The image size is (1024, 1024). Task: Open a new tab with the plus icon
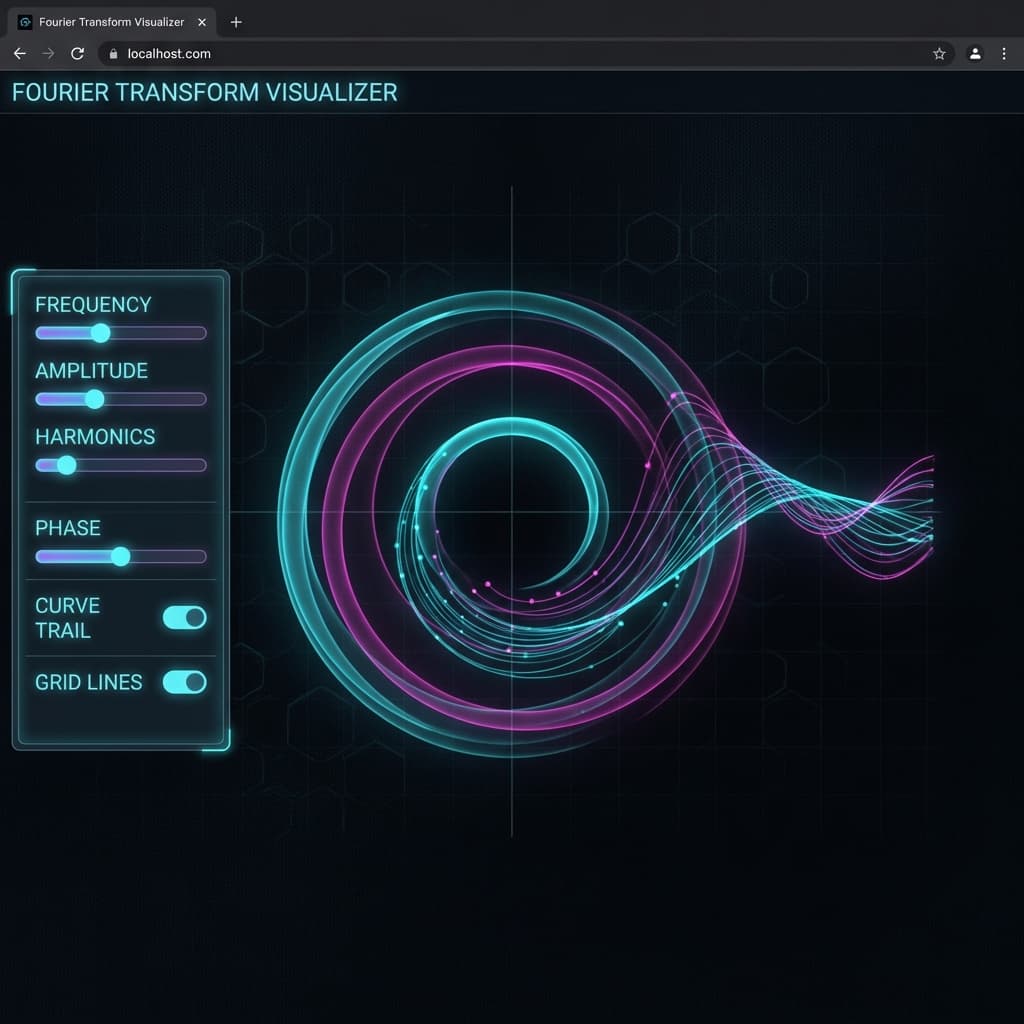[x=236, y=22]
